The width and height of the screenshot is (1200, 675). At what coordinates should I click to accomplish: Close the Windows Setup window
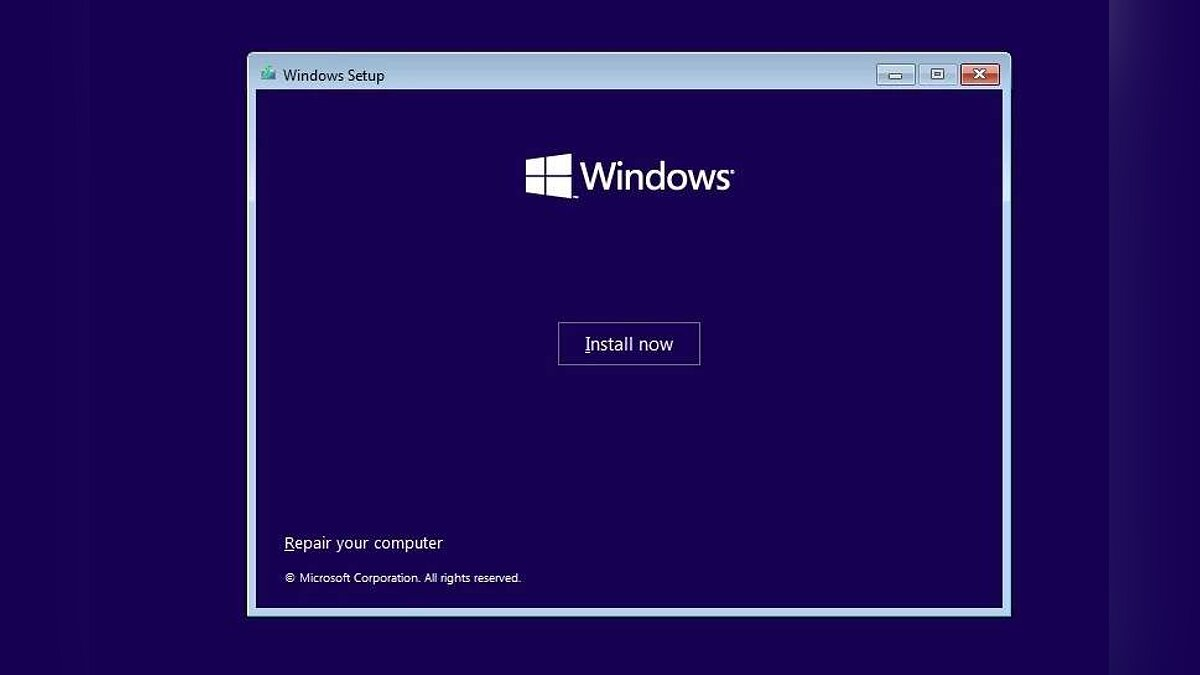pyautogui.click(x=979, y=74)
